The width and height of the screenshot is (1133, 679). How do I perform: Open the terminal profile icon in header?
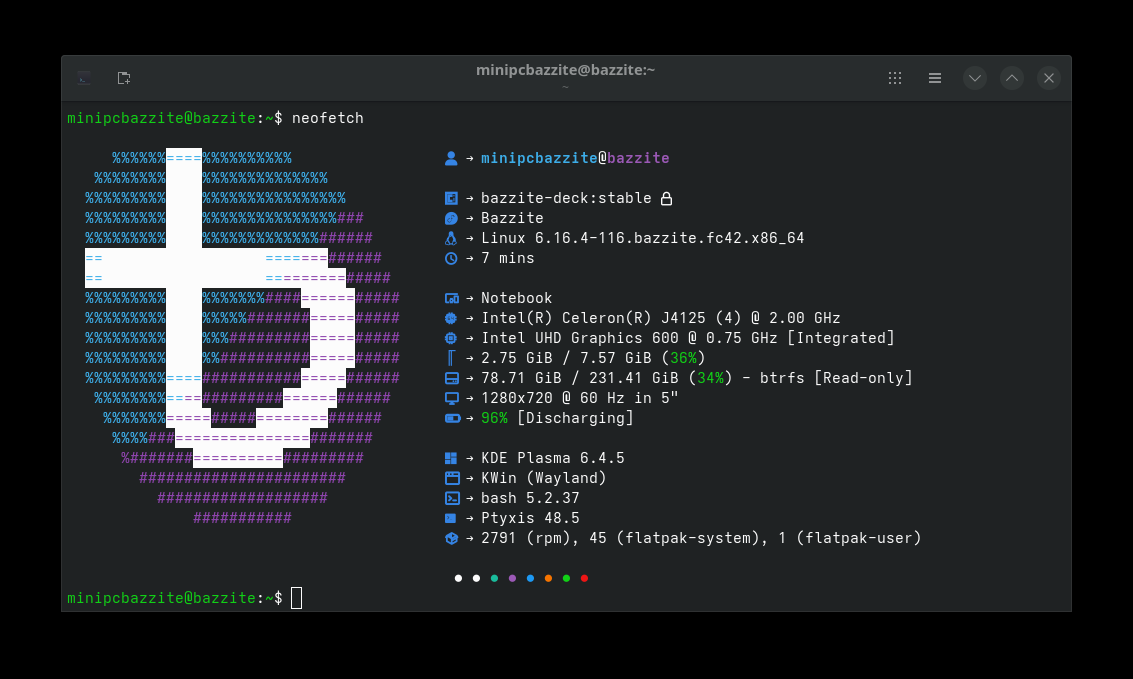pyautogui.click(x=85, y=78)
